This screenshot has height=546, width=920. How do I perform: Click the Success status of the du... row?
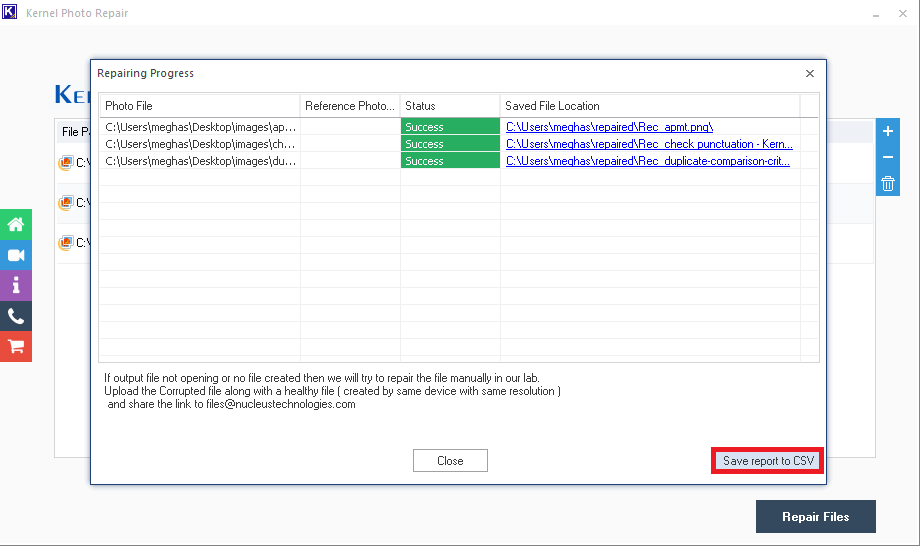pos(450,161)
